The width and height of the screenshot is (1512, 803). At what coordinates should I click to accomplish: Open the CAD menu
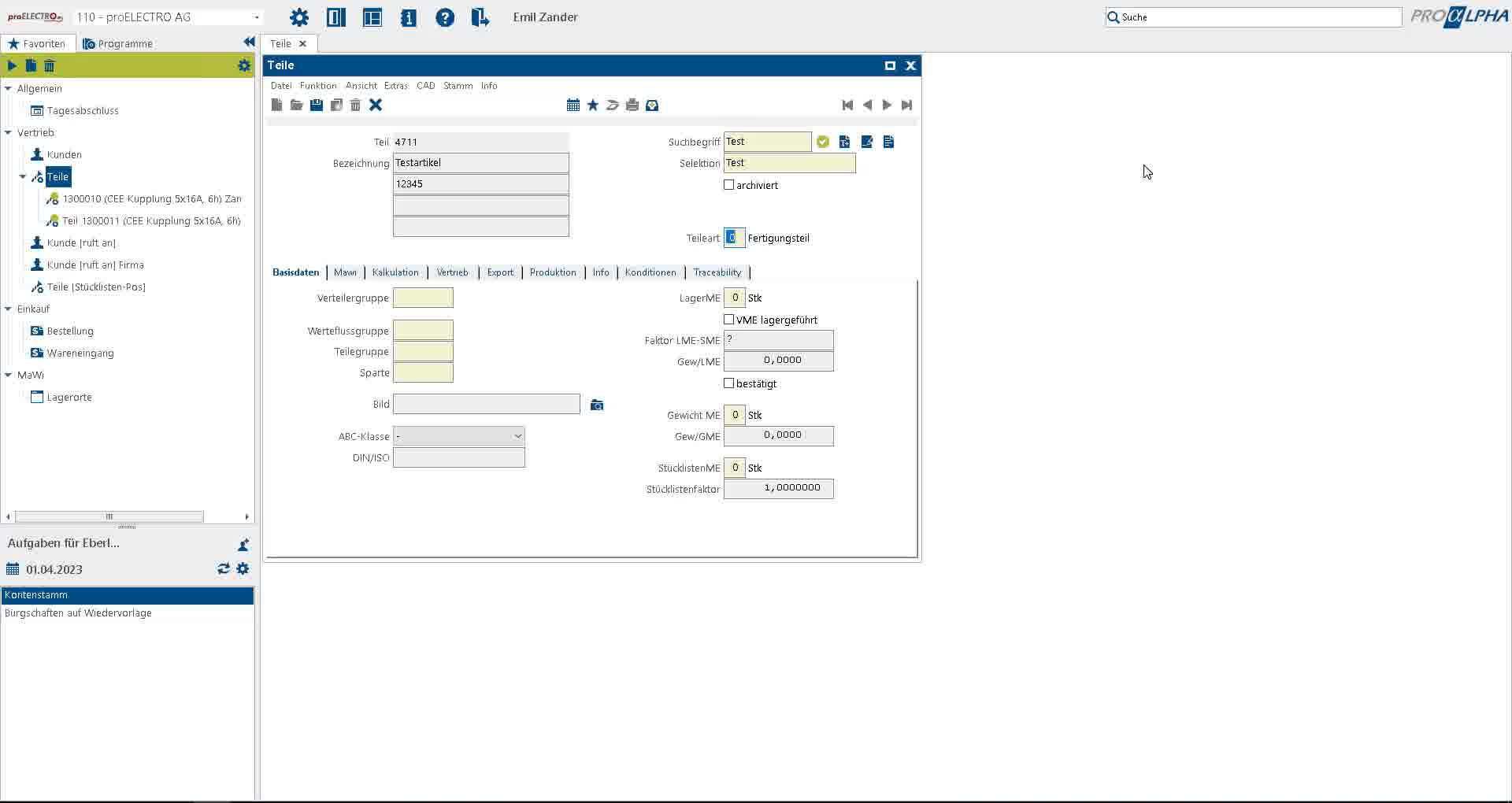click(426, 86)
